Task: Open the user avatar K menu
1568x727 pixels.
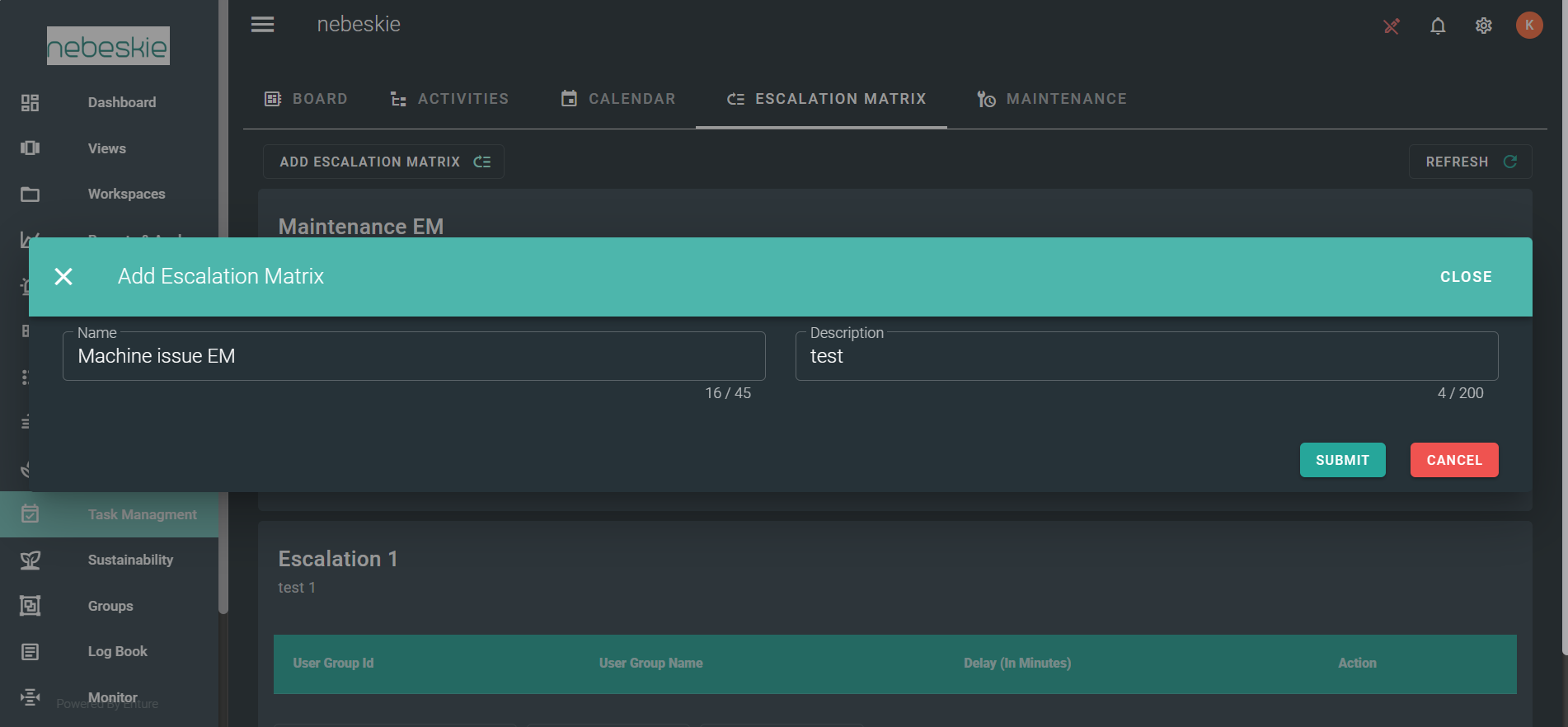Action: pyautogui.click(x=1528, y=26)
